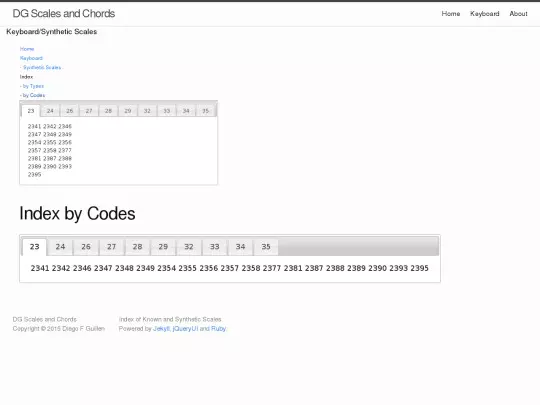
Task: Select tab 23 in the small tab panel
Action: (x=31, y=111)
